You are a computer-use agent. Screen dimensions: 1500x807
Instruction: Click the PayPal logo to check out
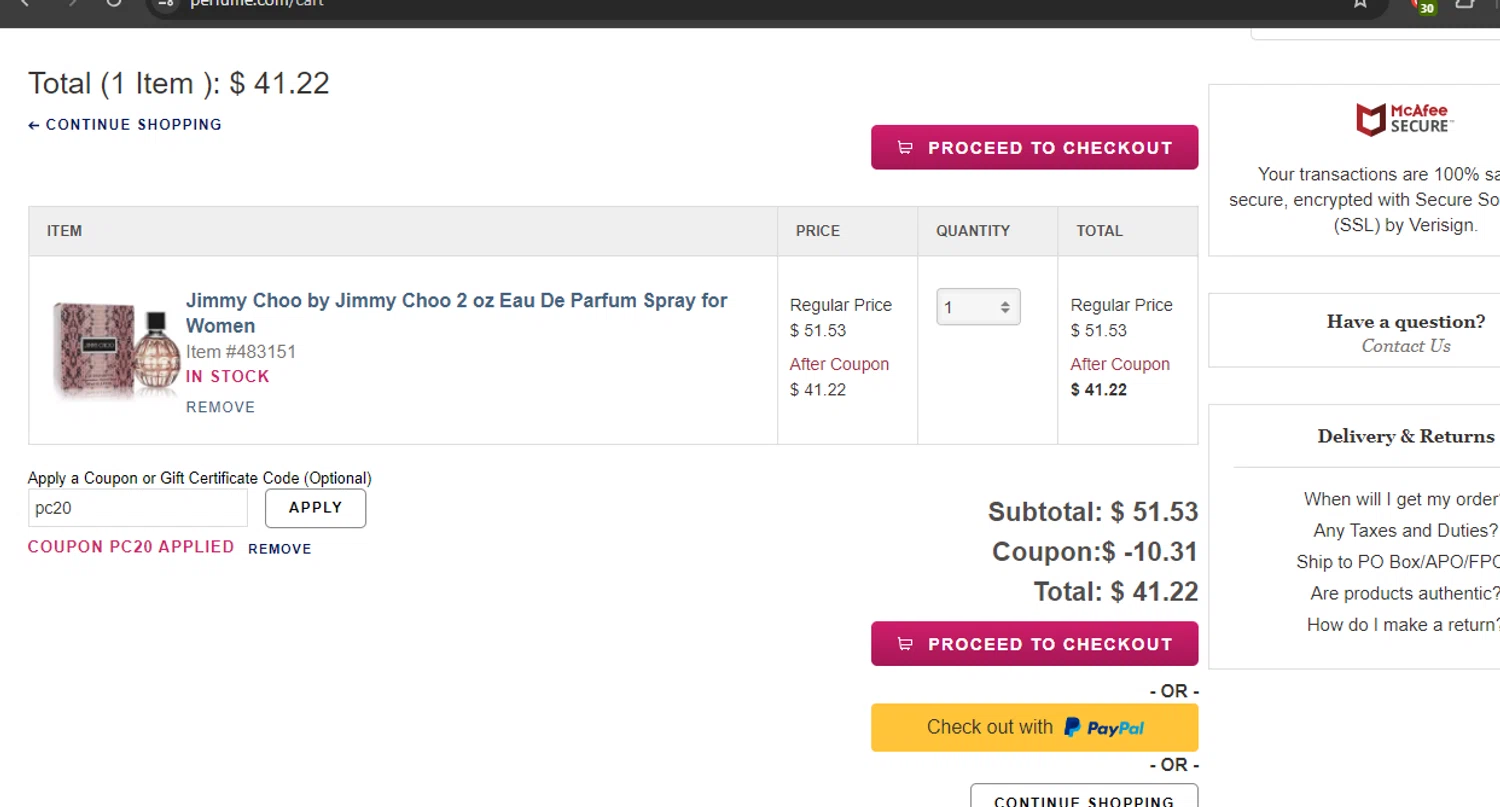(x=1104, y=728)
